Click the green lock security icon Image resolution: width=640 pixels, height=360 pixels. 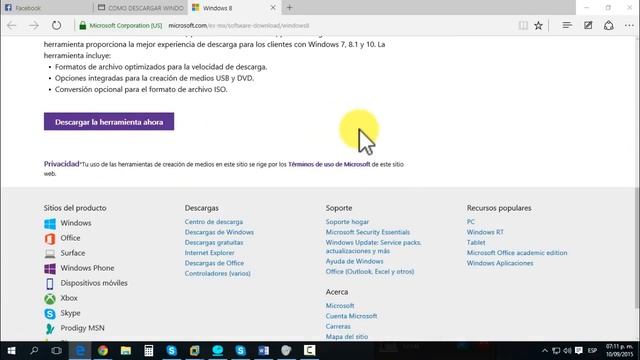coord(82,25)
